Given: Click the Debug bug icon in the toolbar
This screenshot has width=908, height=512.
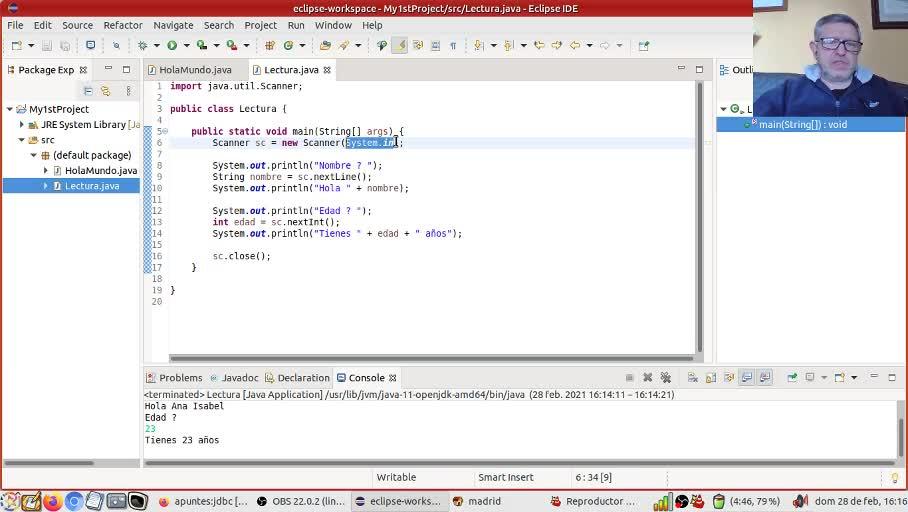Looking at the screenshot, I should pyautogui.click(x=142, y=45).
